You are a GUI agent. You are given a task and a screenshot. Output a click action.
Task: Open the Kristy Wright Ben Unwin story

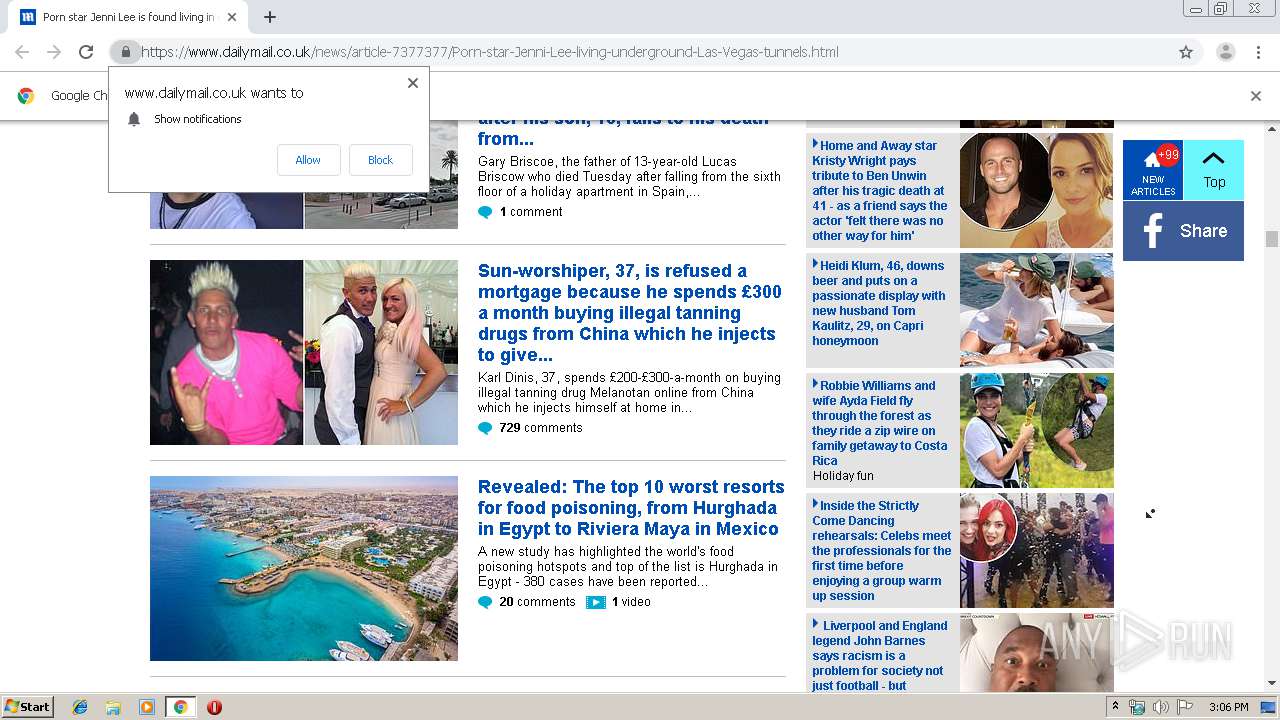pyautogui.click(x=881, y=191)
